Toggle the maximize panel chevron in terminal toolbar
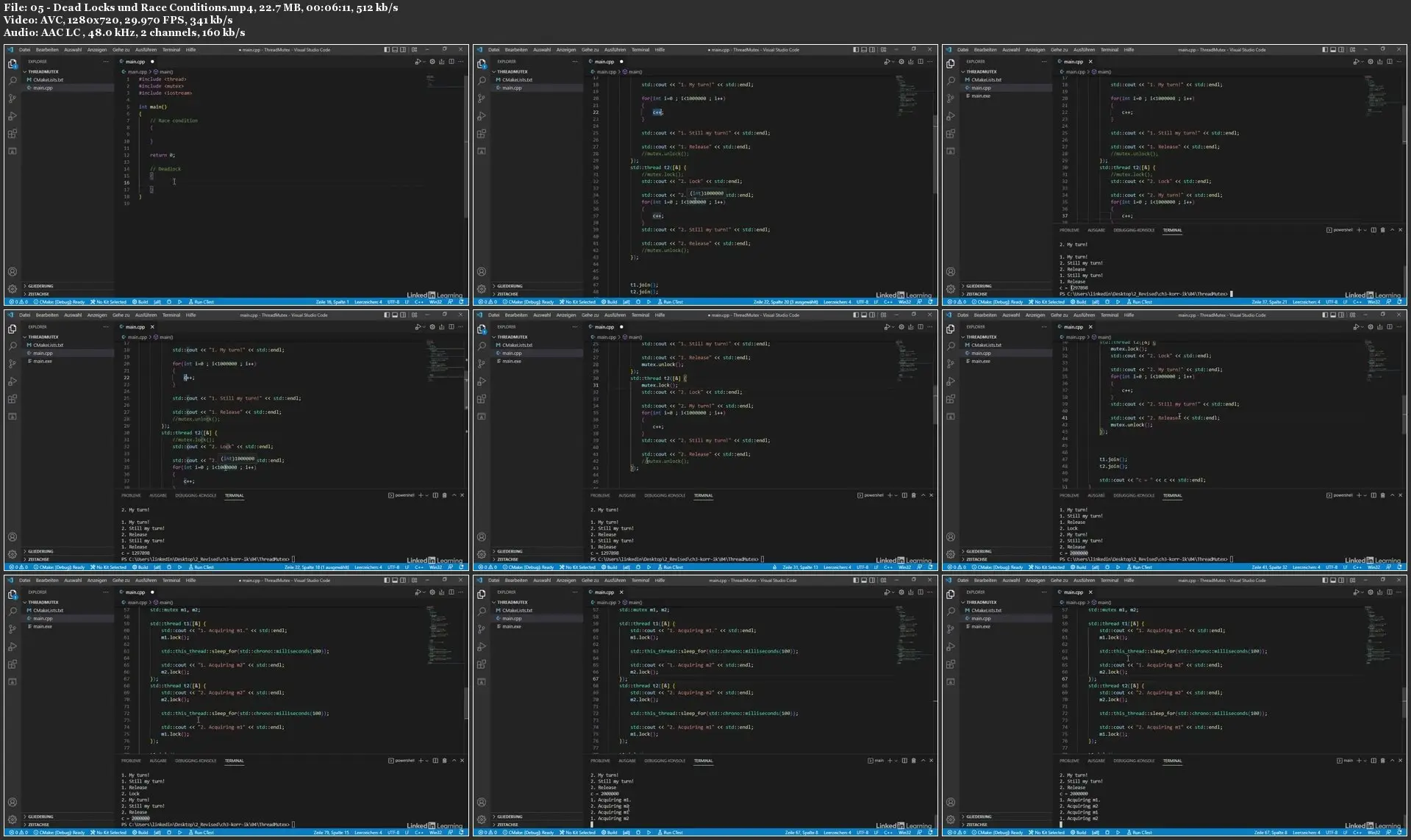The height and width of the screenshot is (840, 1411). coord(456,495)
